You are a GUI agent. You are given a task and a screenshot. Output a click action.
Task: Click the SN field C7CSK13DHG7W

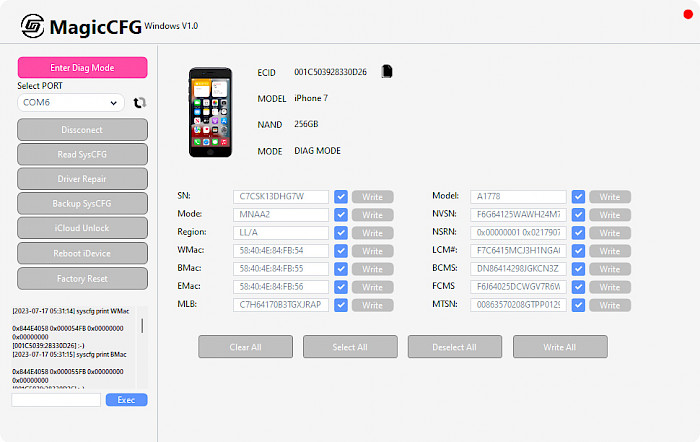281,196
